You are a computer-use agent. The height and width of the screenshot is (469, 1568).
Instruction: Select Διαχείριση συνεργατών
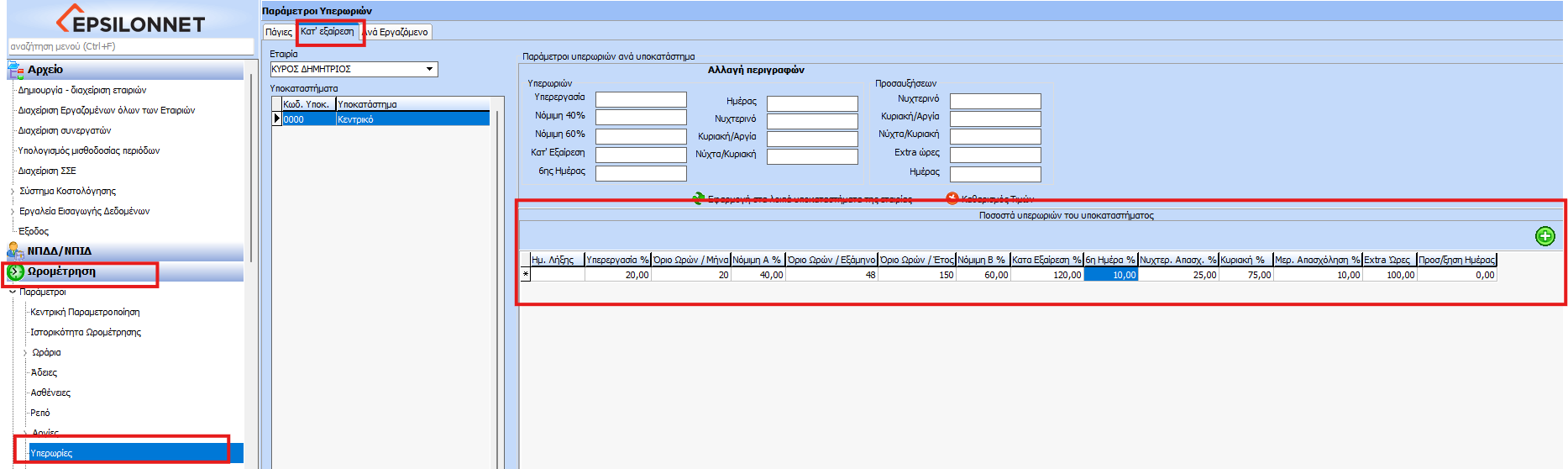[x=65, y=130]
